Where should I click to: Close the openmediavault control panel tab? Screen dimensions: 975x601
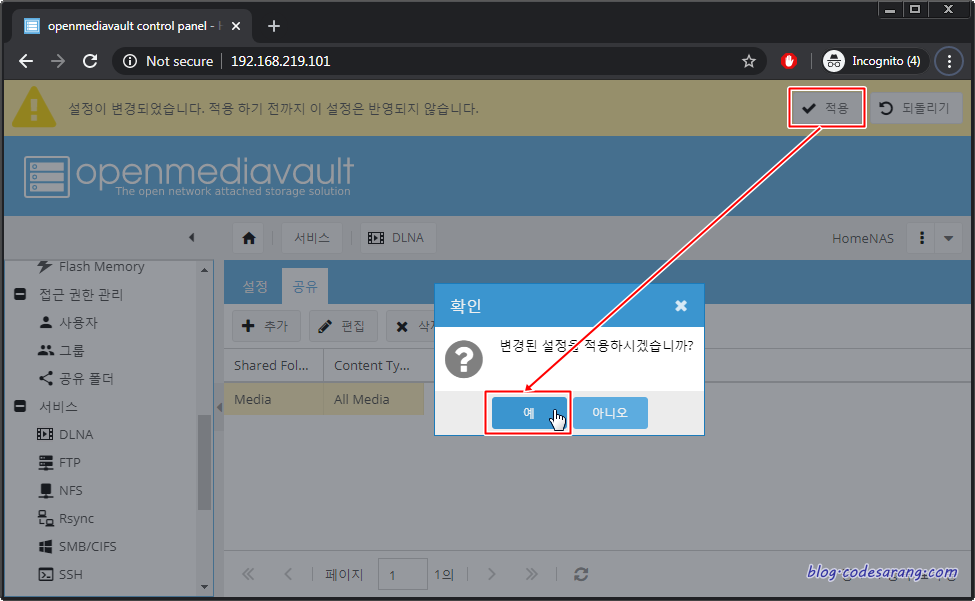coord(236,26)
